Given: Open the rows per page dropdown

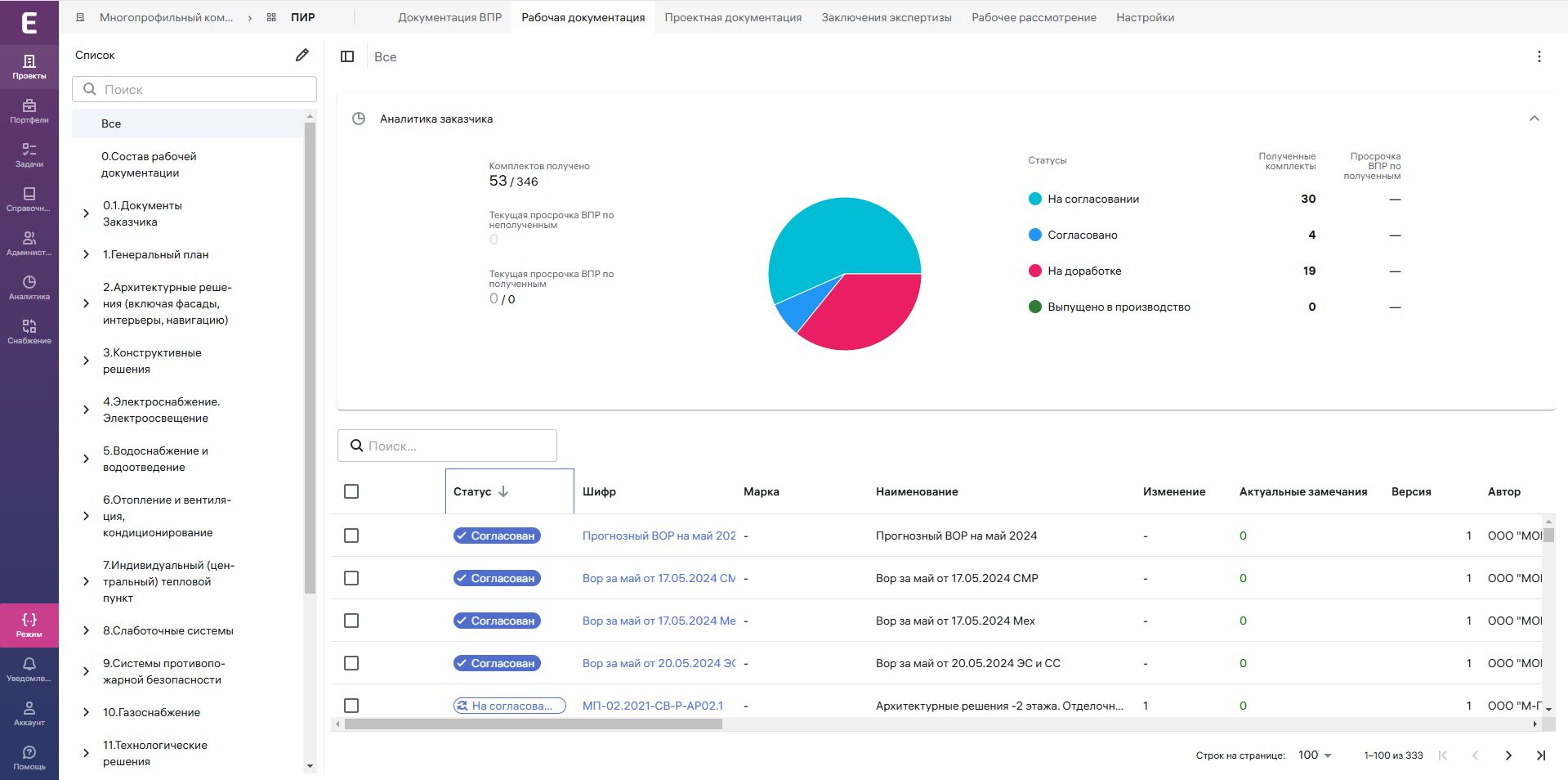Looking at the screenshot, I should 1315,755.
